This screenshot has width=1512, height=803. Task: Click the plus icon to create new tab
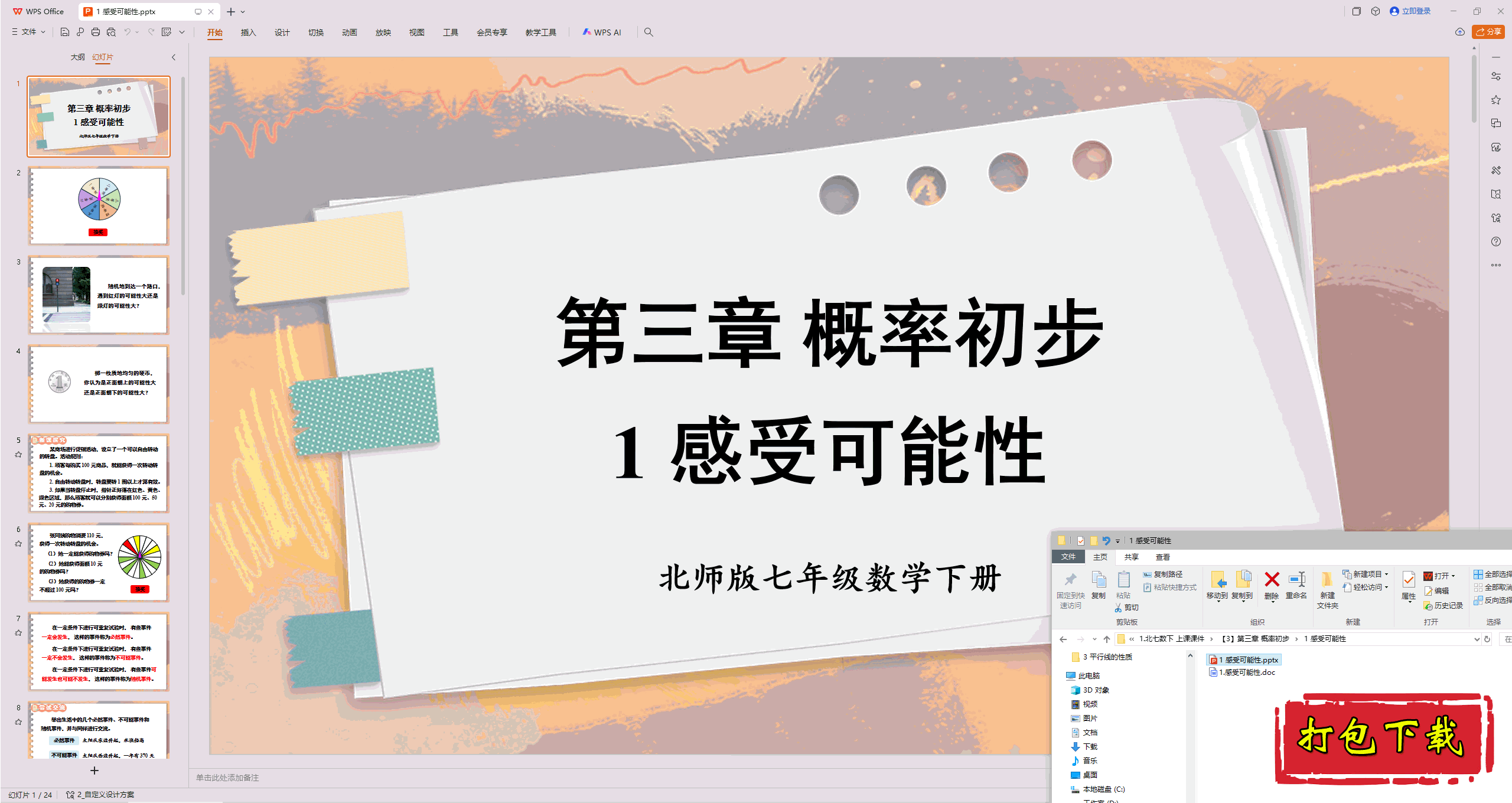(x=231, y=12)
